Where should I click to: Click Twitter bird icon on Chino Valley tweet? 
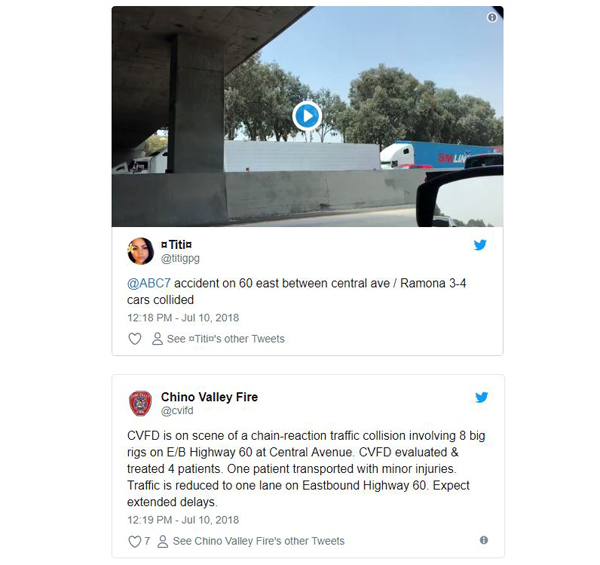481,397
